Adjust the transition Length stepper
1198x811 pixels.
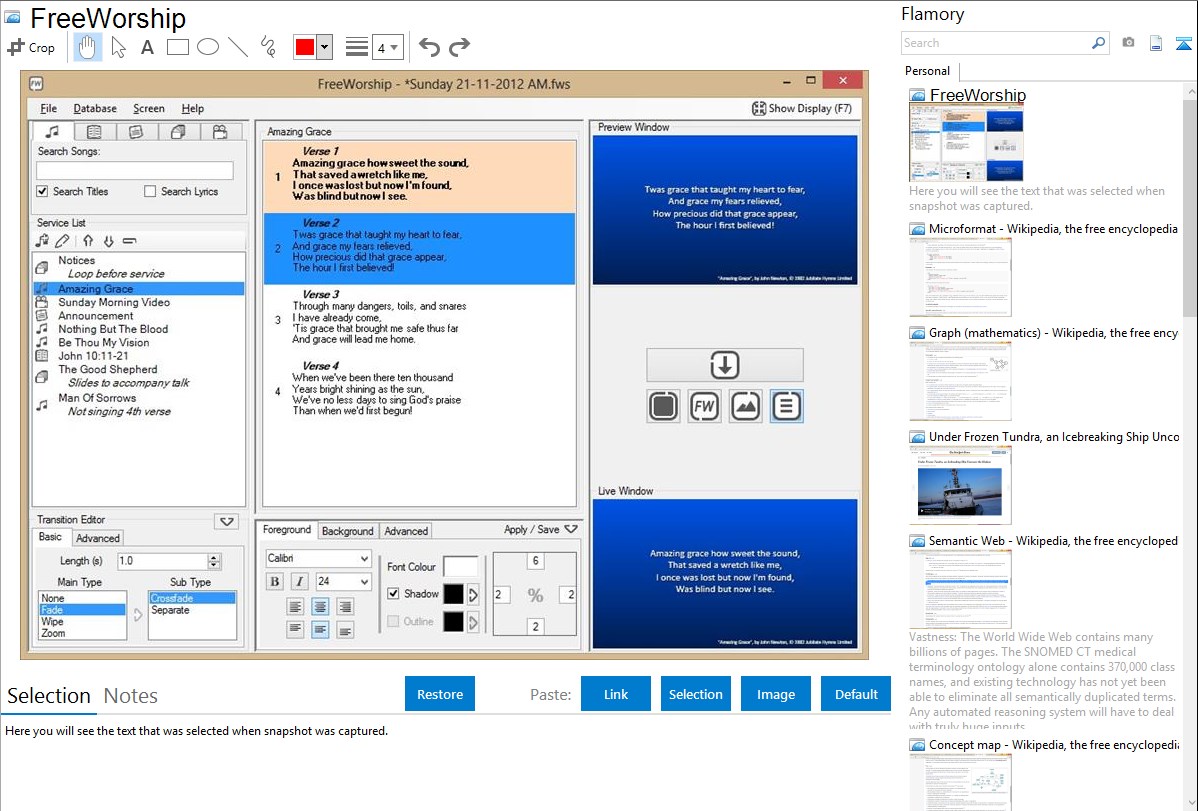(214, 561)
